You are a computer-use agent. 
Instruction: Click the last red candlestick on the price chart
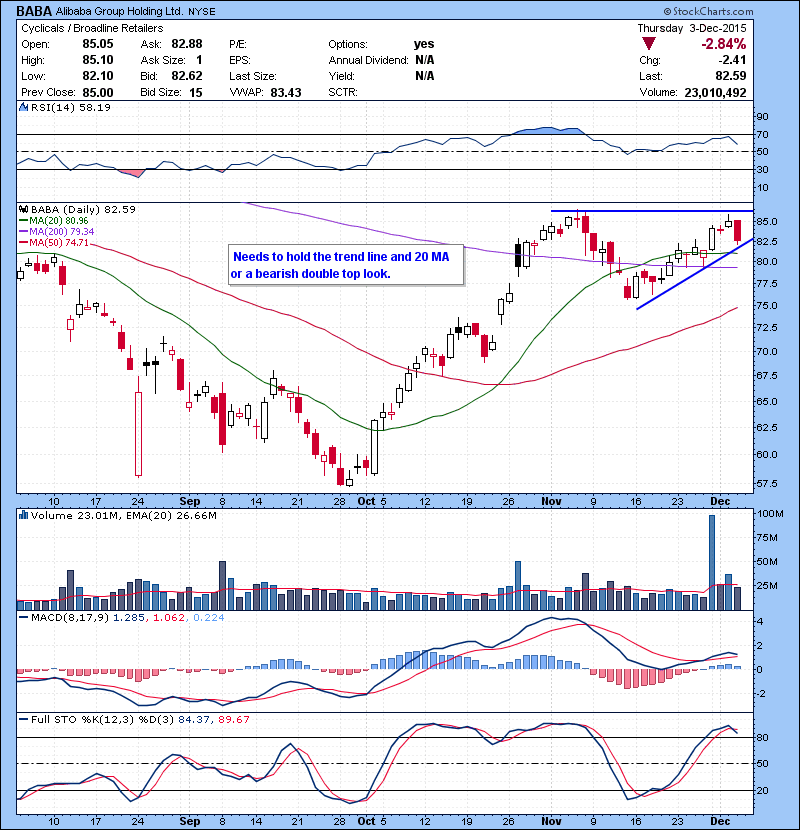click(737, 231)
